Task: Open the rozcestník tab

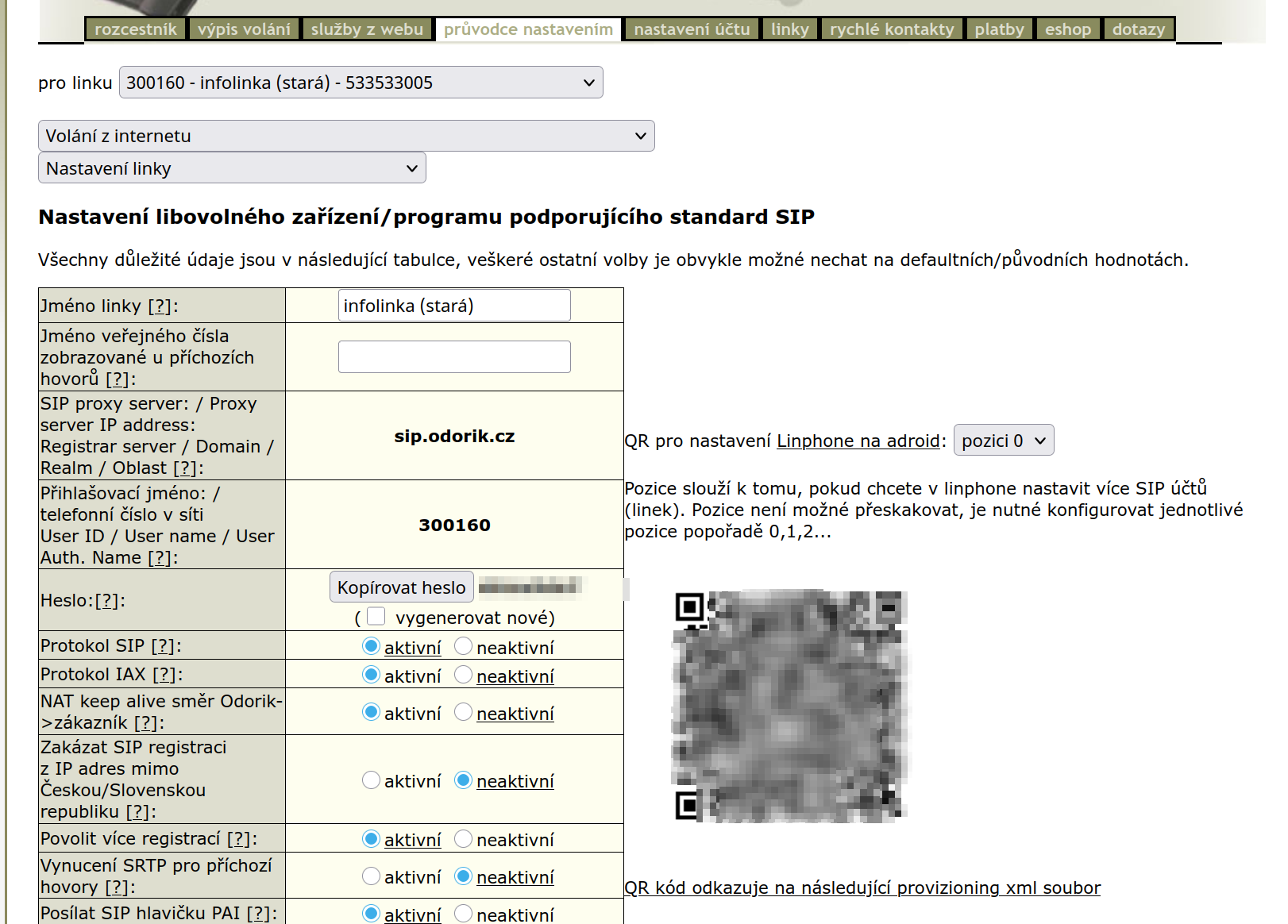Action: 135,29
